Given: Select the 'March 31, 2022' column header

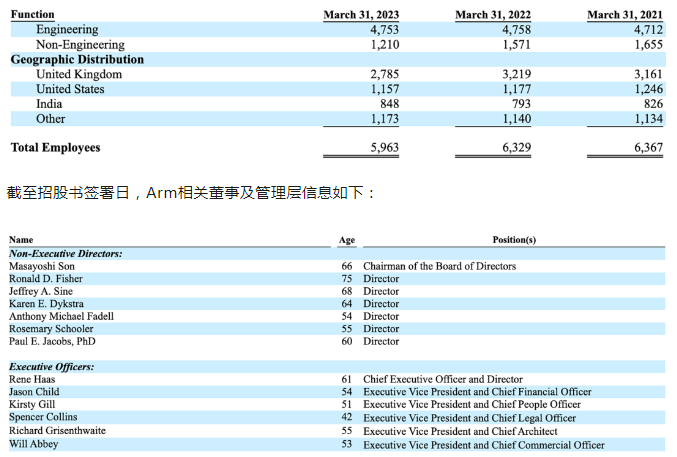Looking at the screenshot, I should 493,15.
